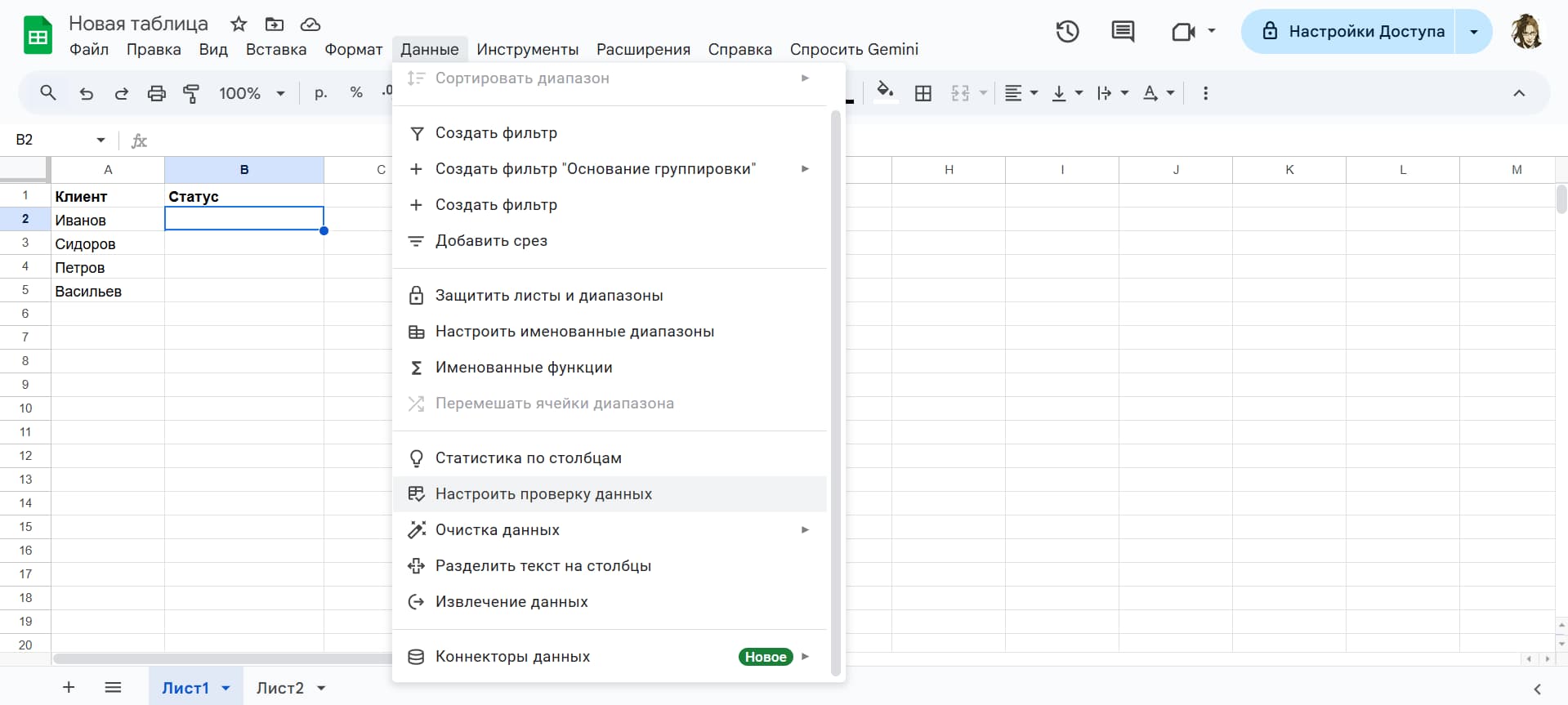1568x705 pixels.
Task: Click the search magnifier in toolbar
Action: (48, 93)
